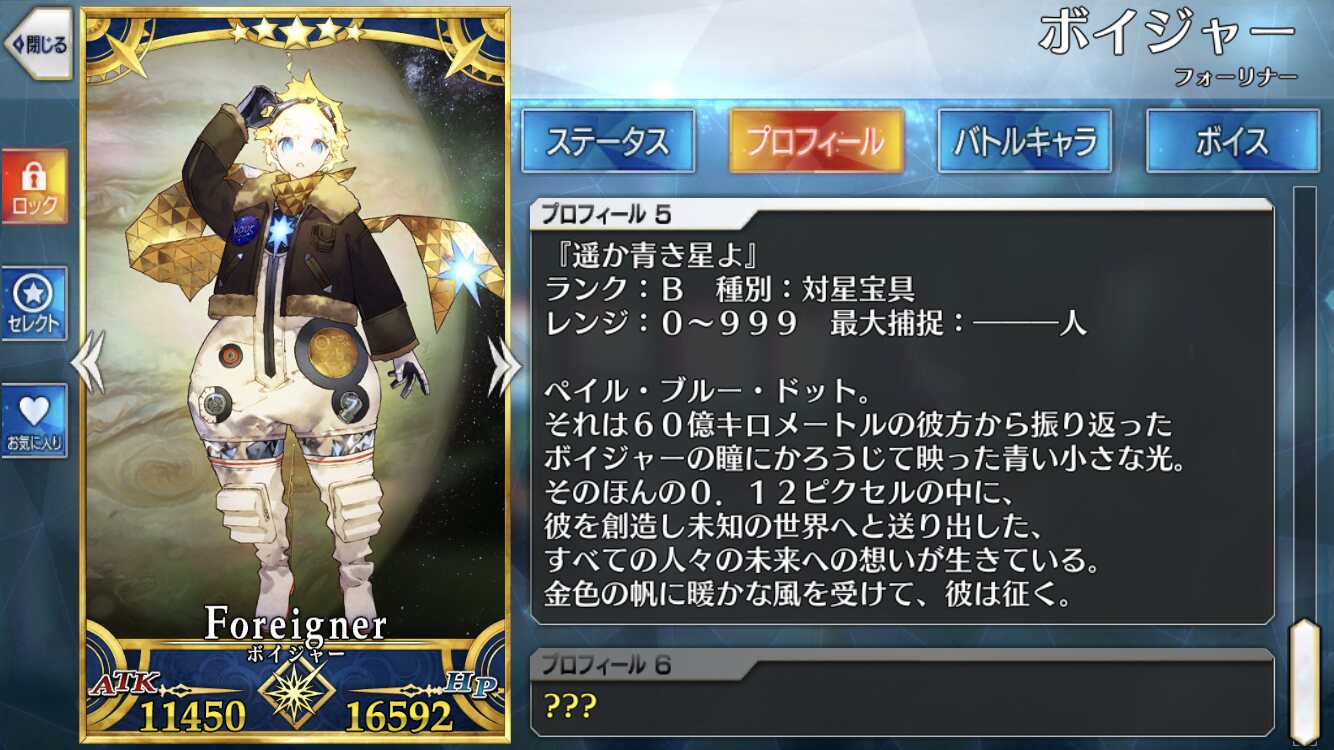Select the プロフィール tab
The image size is (1334, 750).
coord(816,141)
